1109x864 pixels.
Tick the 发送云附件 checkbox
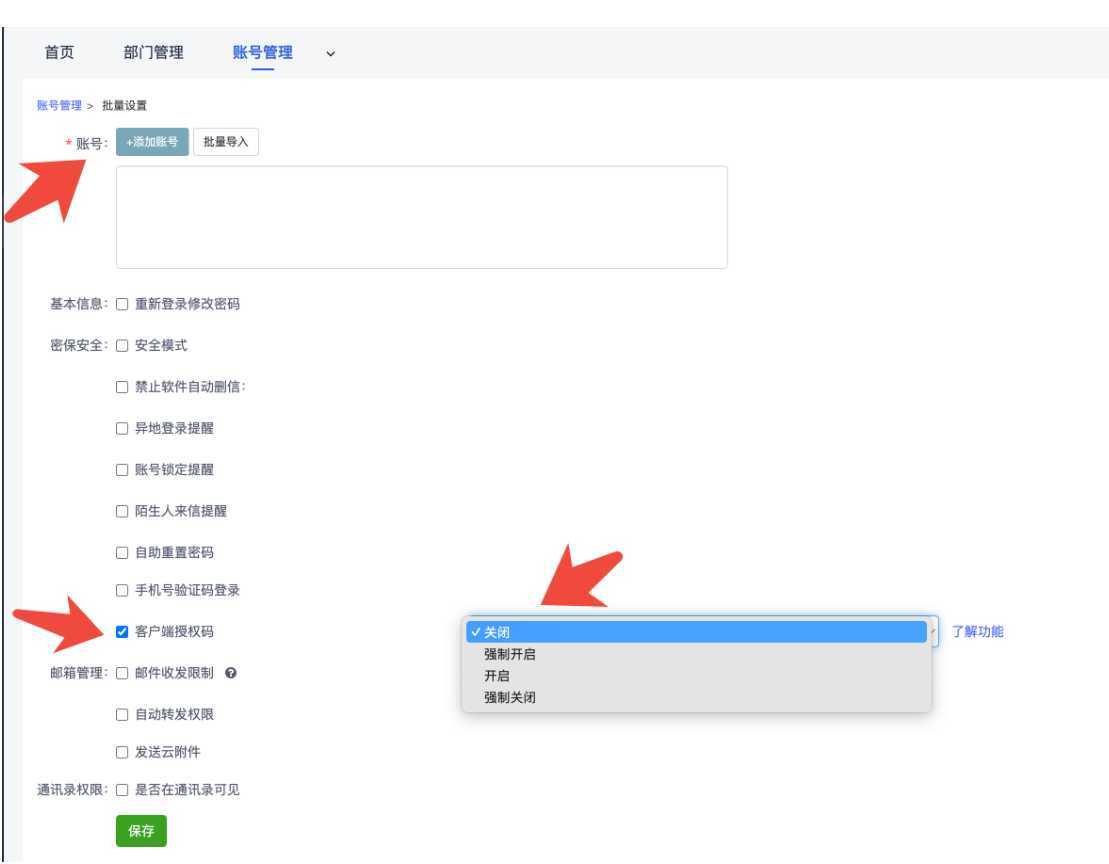click(122, 752)
